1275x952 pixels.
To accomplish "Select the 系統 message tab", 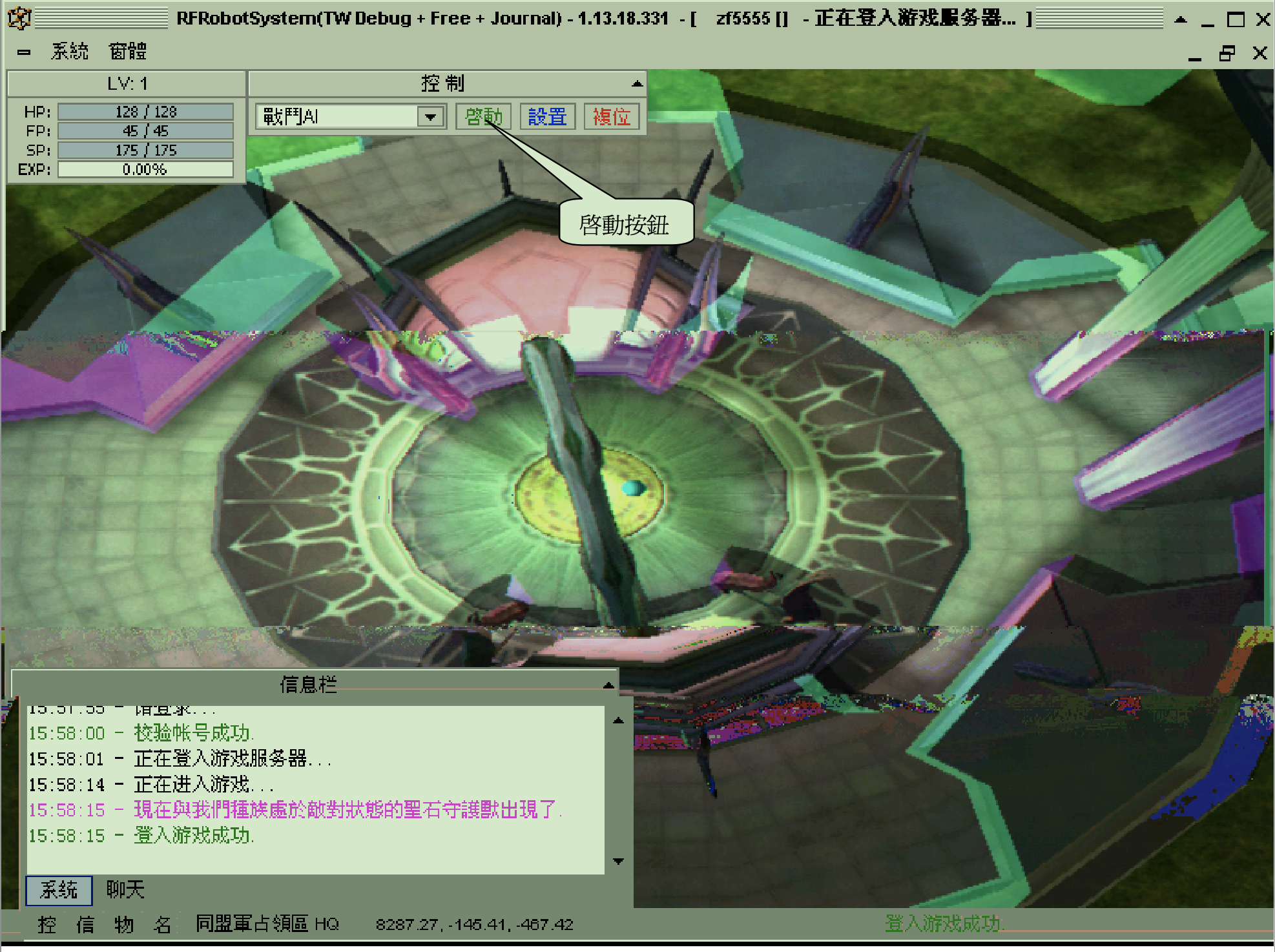I will [59, 890].
